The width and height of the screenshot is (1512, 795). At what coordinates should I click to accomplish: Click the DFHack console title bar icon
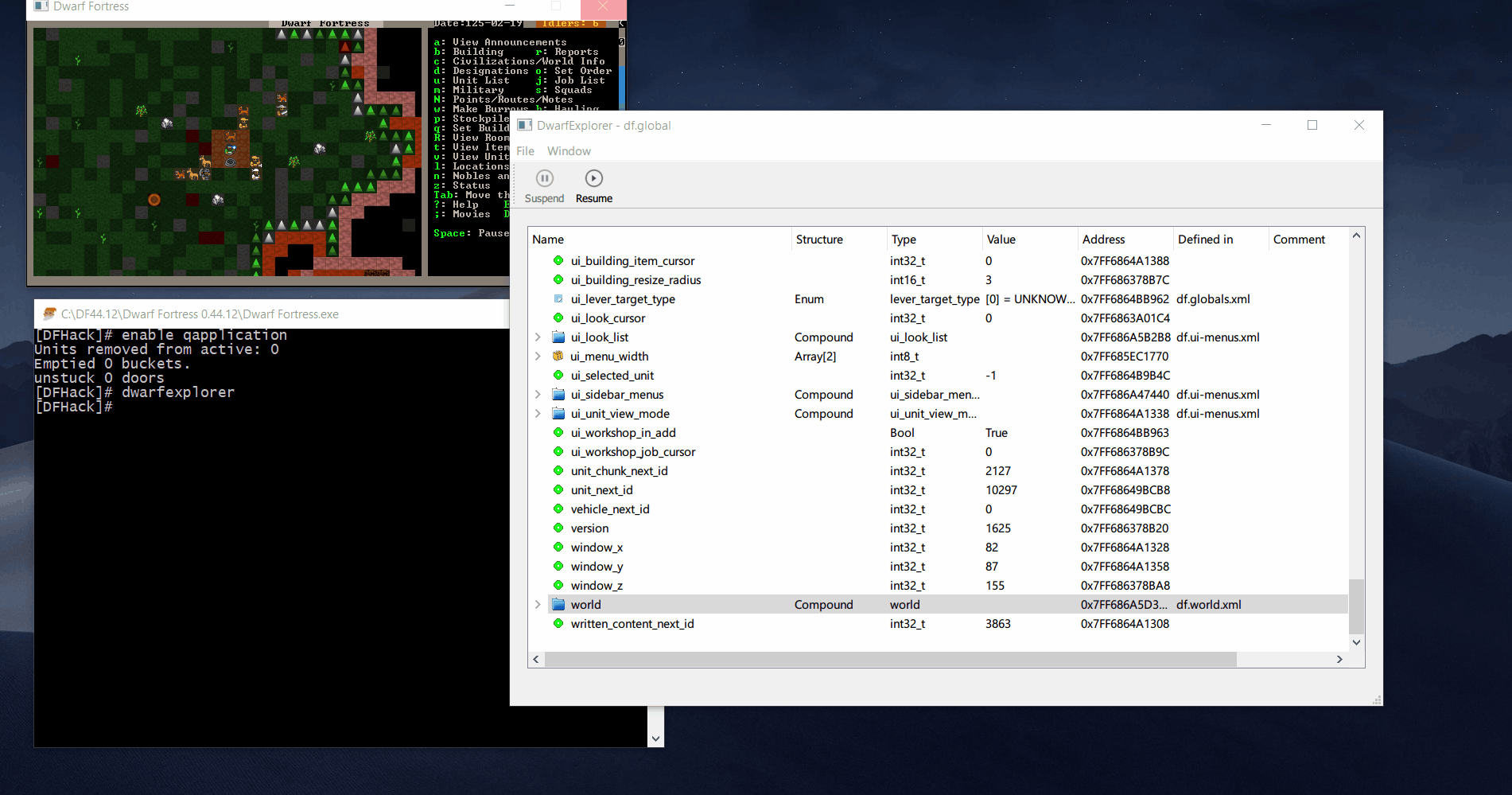point(49,314)
